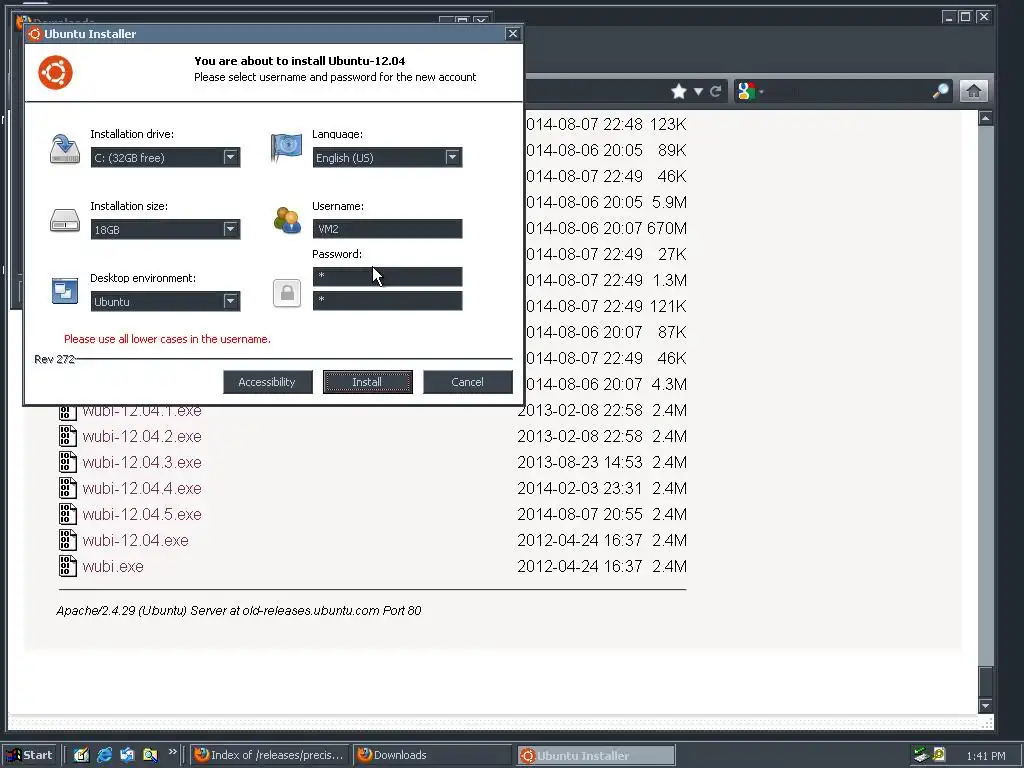1024x768 pixels.
Task: Click the password padlock icon
Action: (x=287, y=293)
